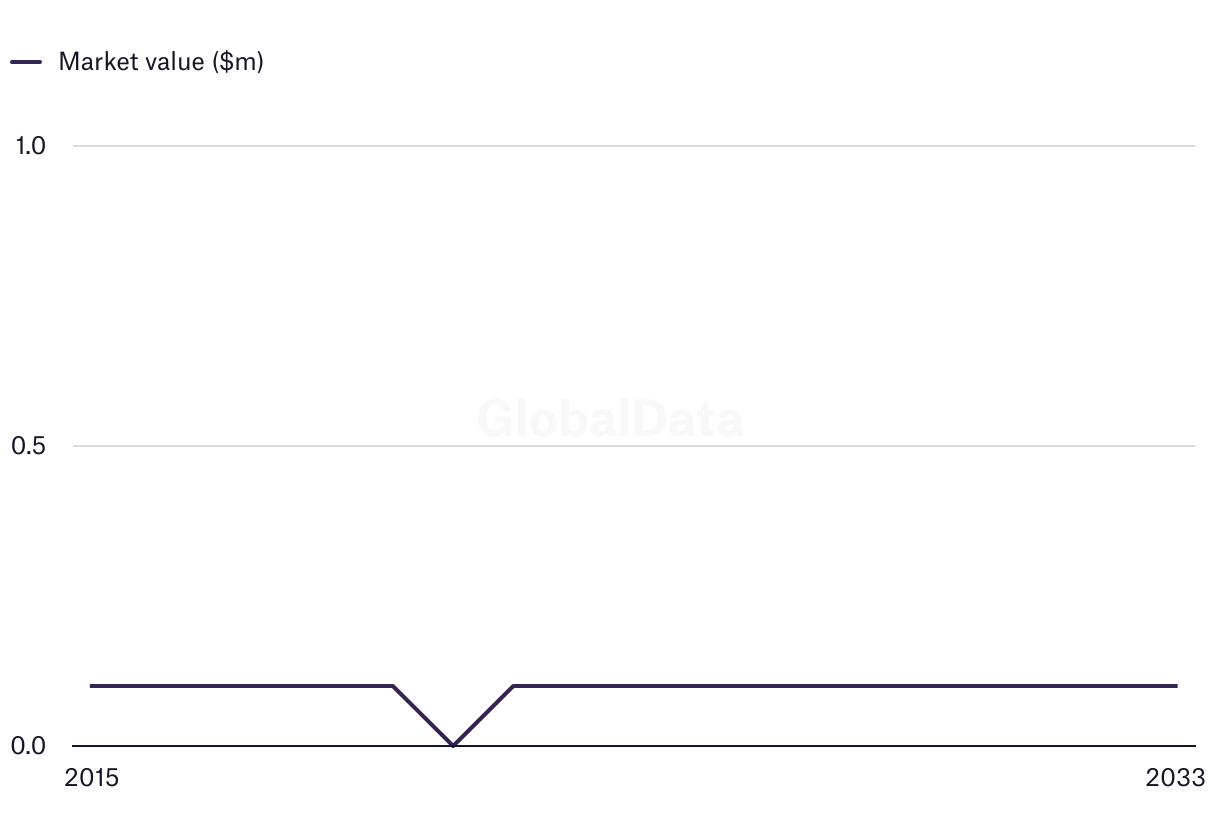Click the GlobalData watermark
This screenshot has height=836, width=1220.
point(610,418)
